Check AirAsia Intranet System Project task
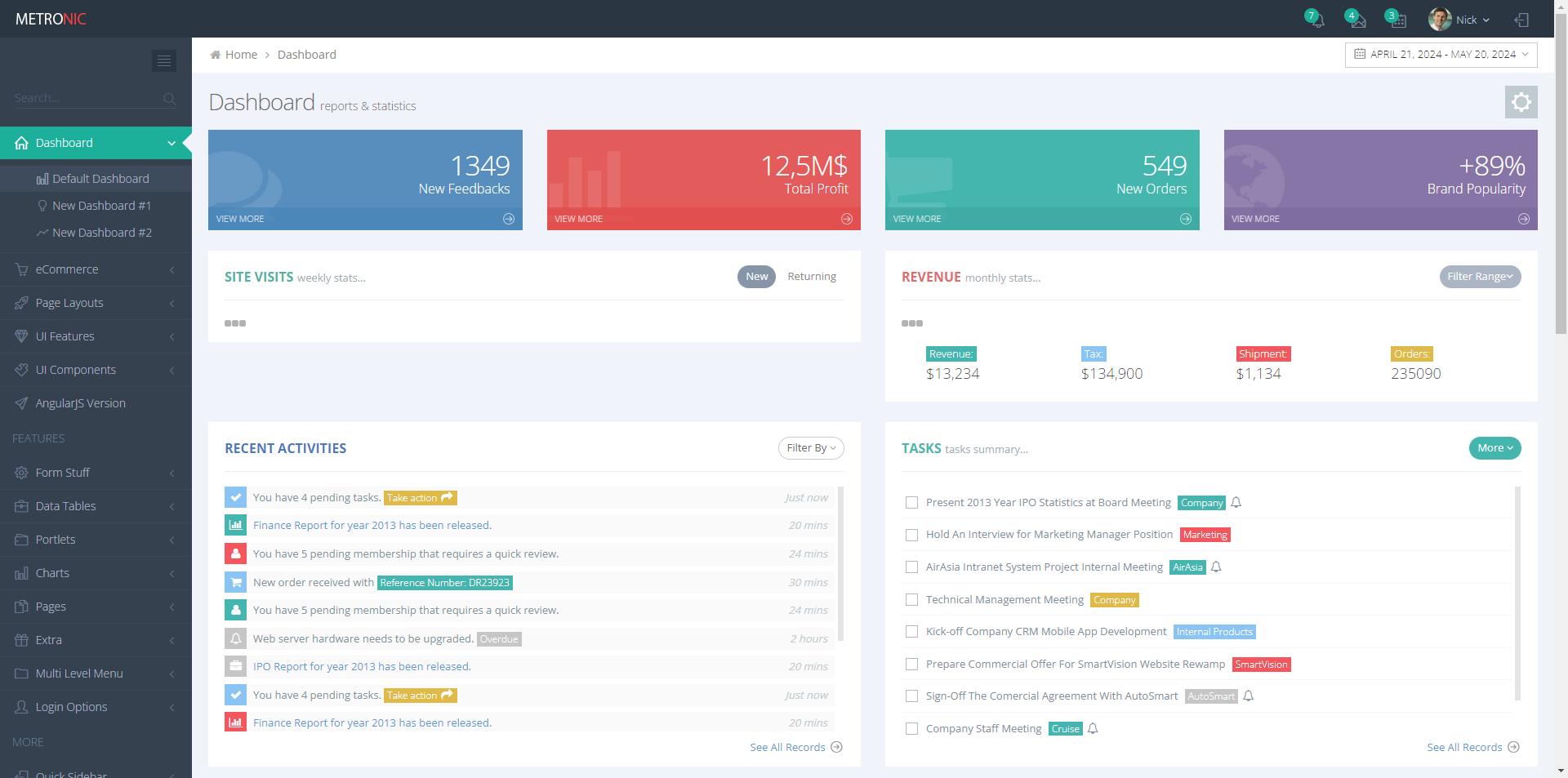Image resolution: width=1568 pixels, height=778 pixels. pyautogui.click(x=911, y=567)
